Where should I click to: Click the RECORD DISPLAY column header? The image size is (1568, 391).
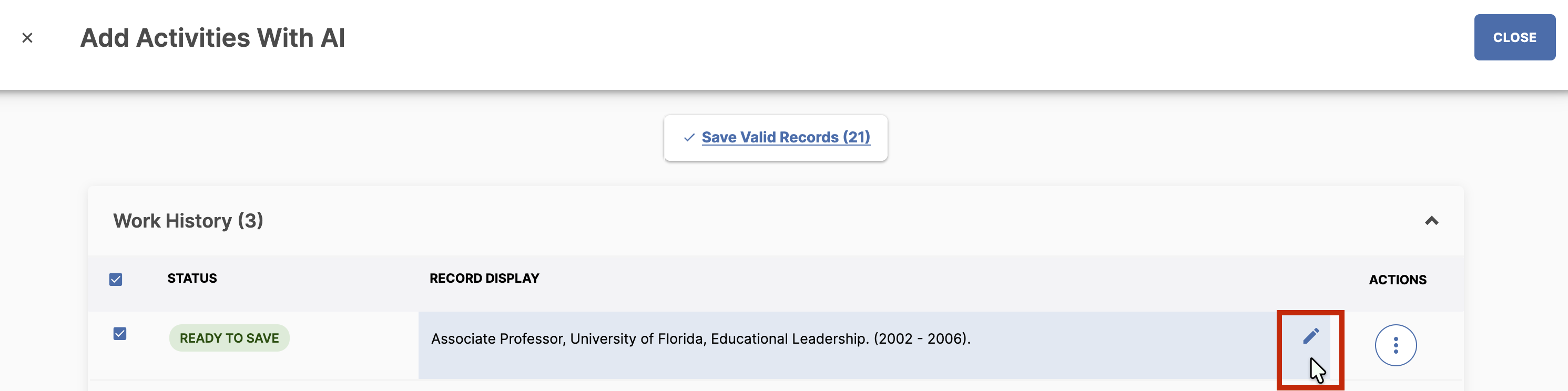pos(484,278)
